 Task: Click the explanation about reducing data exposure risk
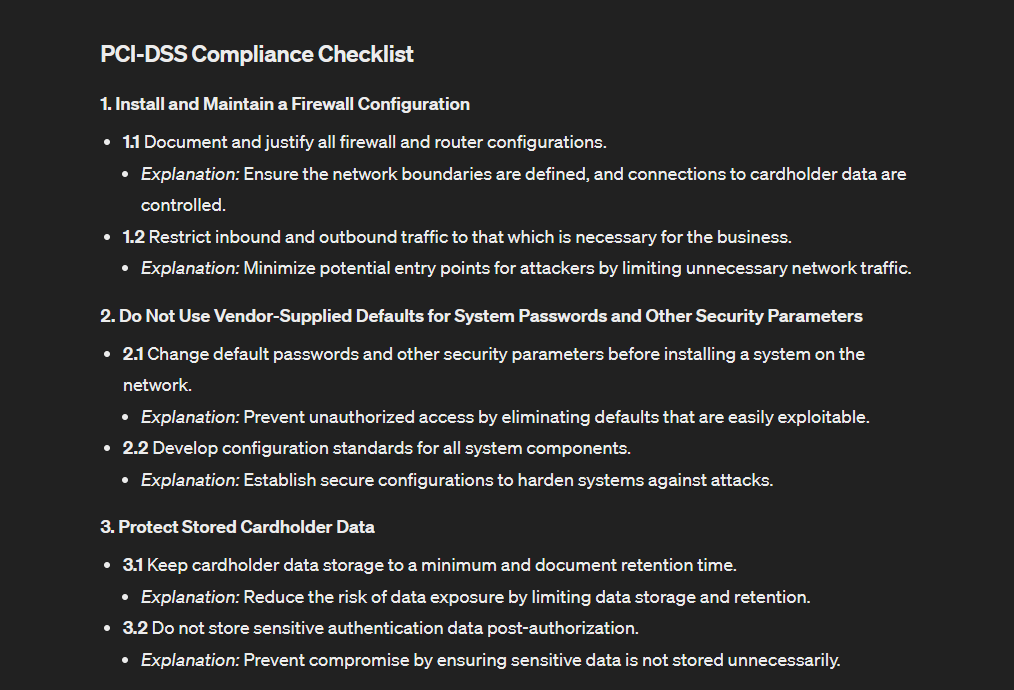coord(475,597)
